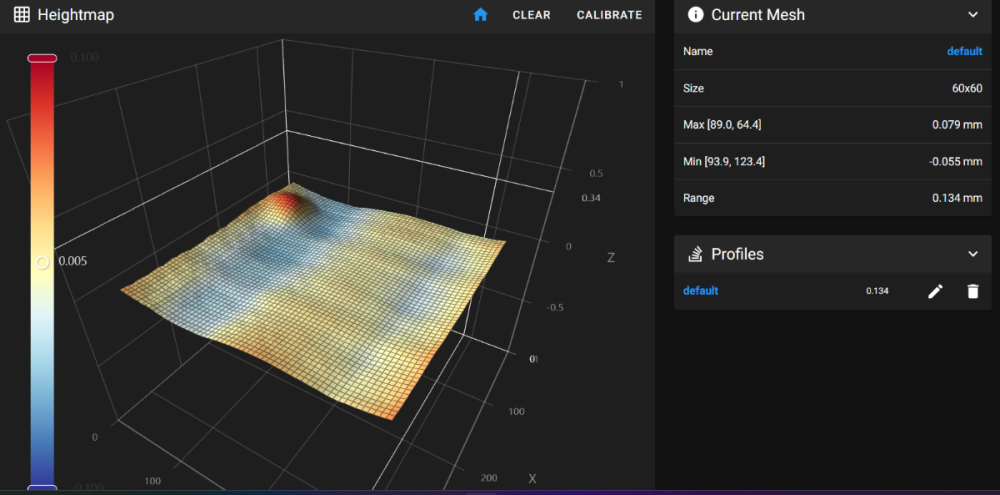Click the Current Mesh info icon
Viewport: 1000px width, 495px height.
[696, 15]
